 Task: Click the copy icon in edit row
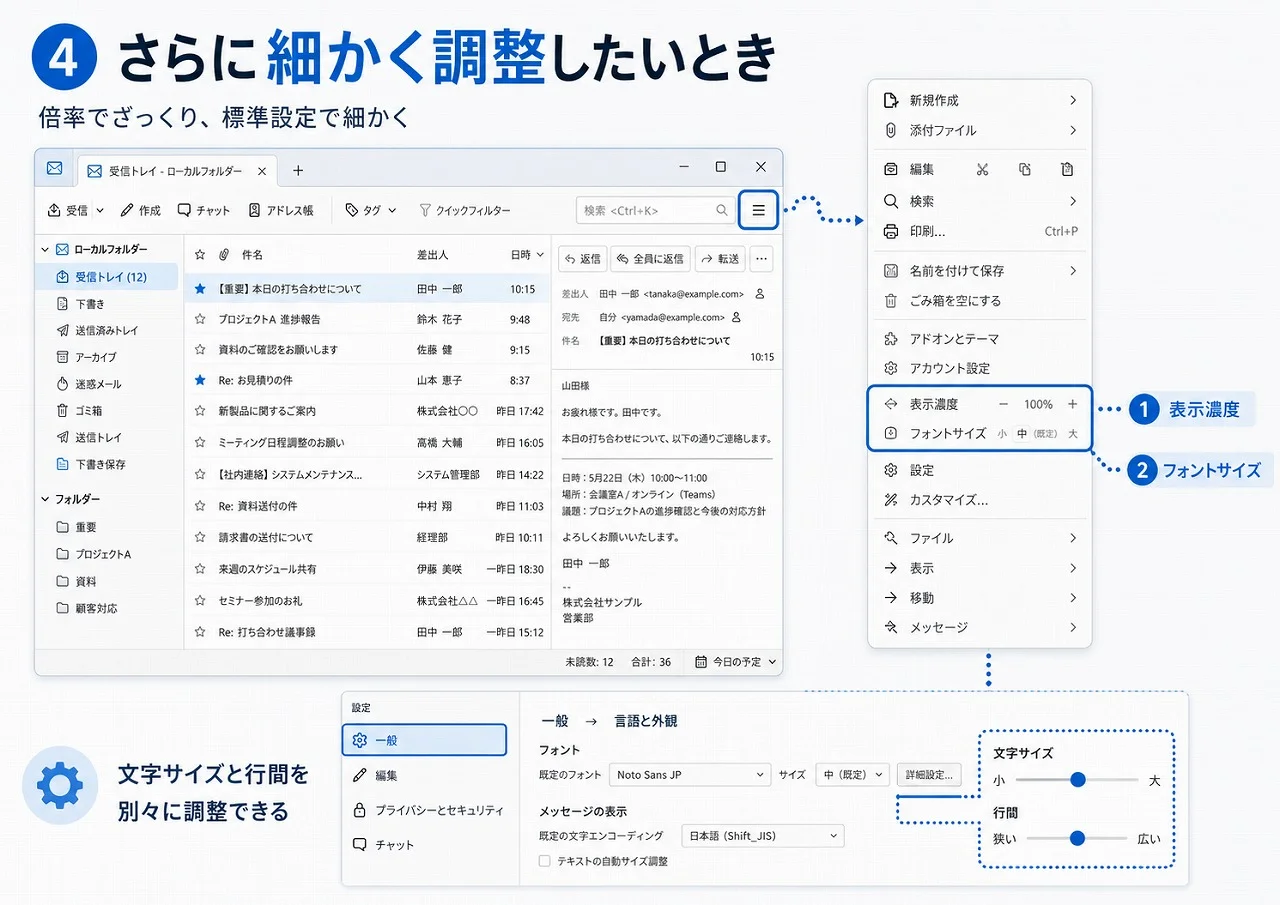(1025, 170)
